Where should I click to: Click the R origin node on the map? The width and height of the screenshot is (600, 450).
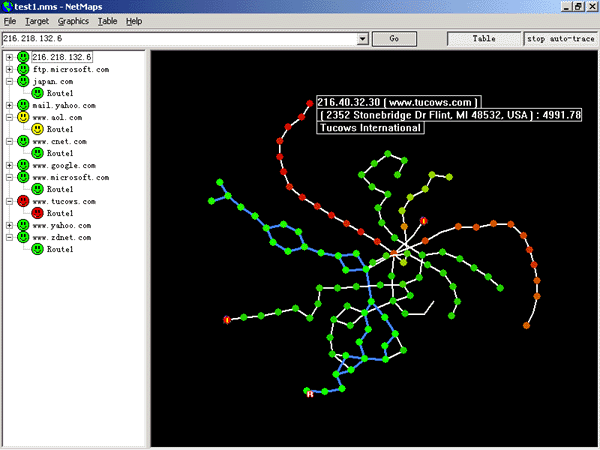310,393
